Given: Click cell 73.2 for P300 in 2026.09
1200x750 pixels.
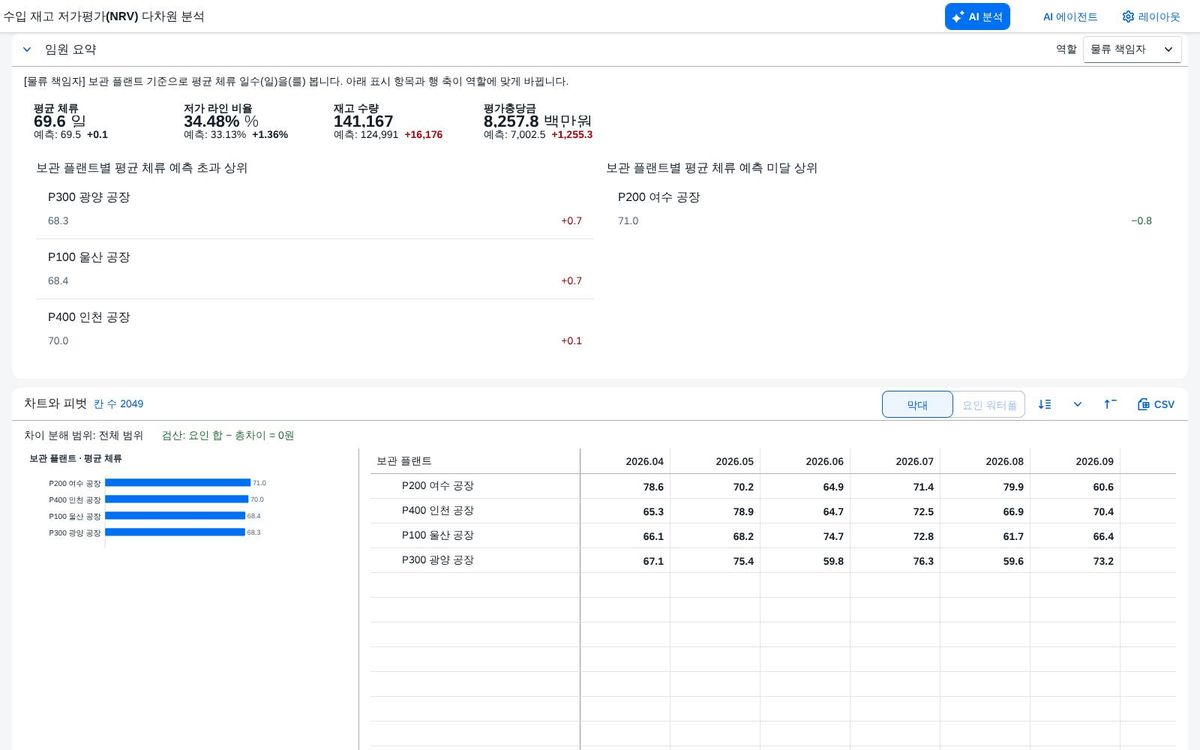Looking at the screenshot, I should click(1075, 561).
